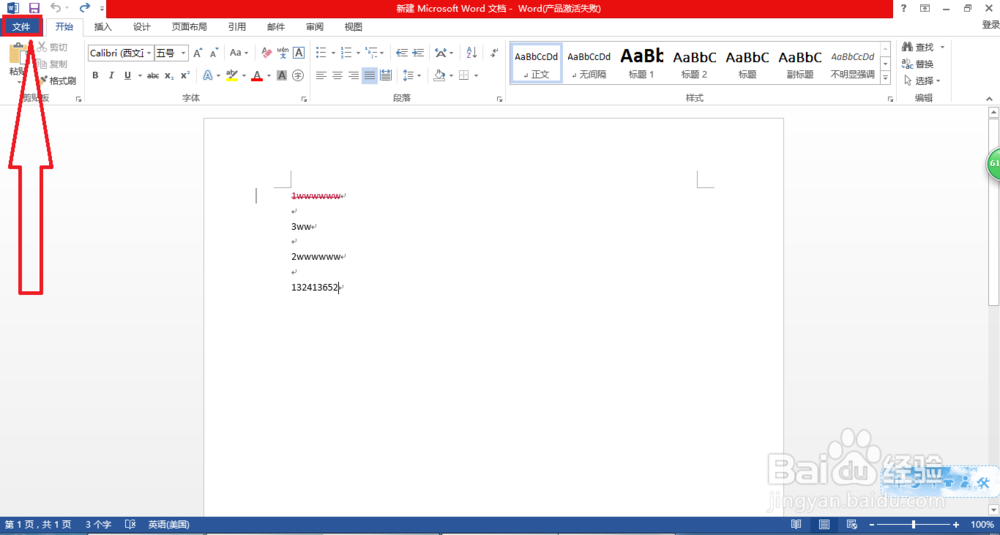Undo the last action
This screenshot has width=1000, height=535.
pyautogui.click(x=55, y=8)
